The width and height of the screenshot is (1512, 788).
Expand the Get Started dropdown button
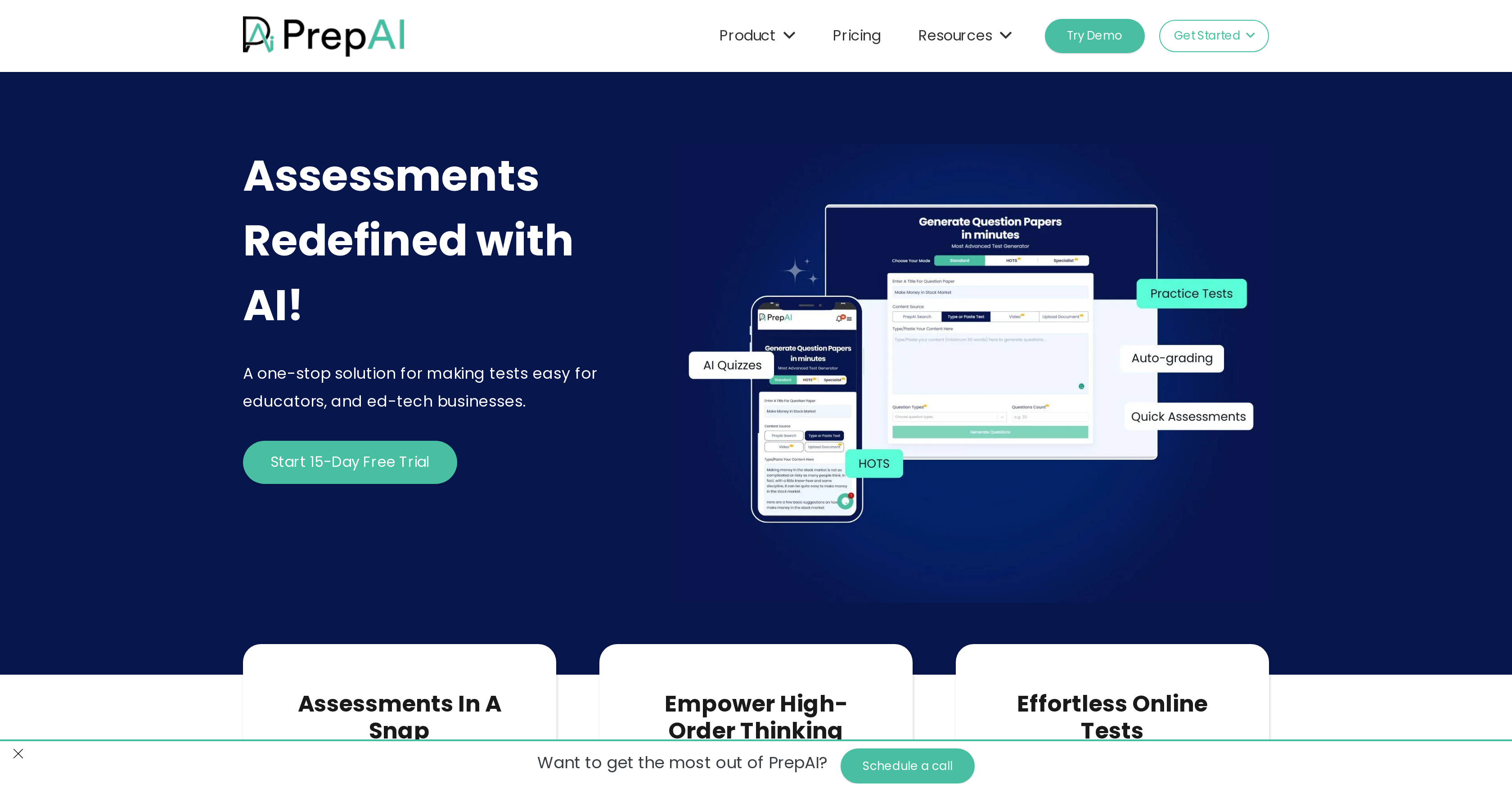point(1214,35)
